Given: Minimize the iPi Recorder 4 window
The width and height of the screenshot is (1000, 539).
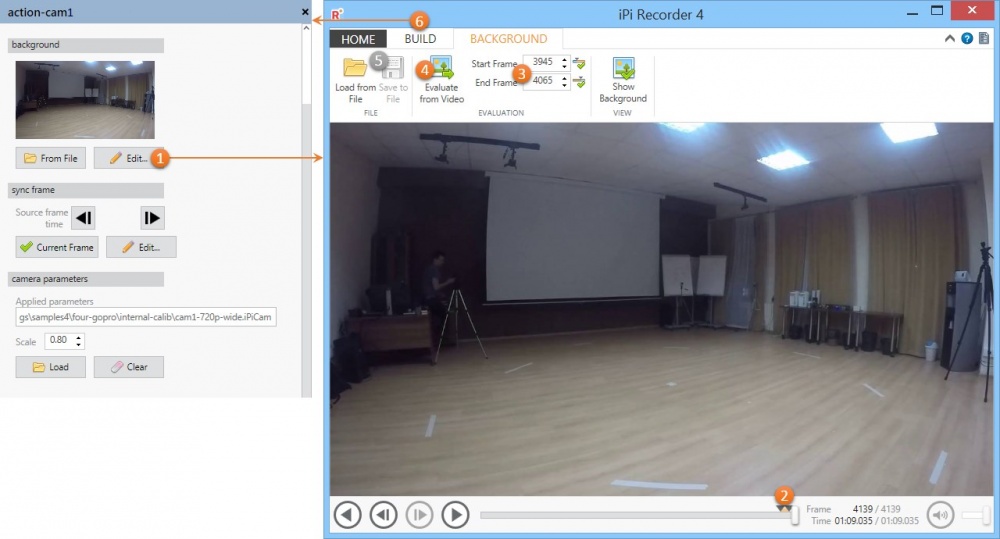Looking at the screenshot, I should coord(913,12).
